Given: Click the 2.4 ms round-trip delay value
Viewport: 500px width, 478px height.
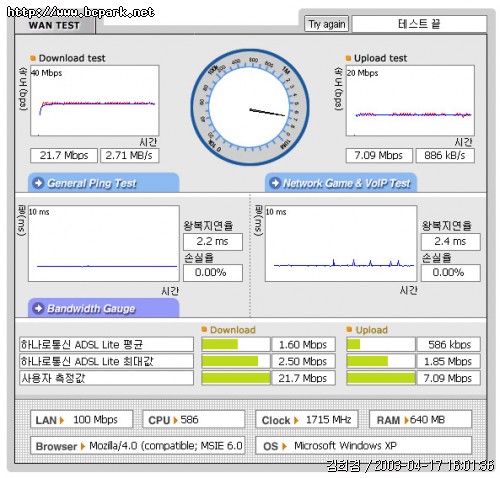Looking at the screenshot, I should pos(450,242).
